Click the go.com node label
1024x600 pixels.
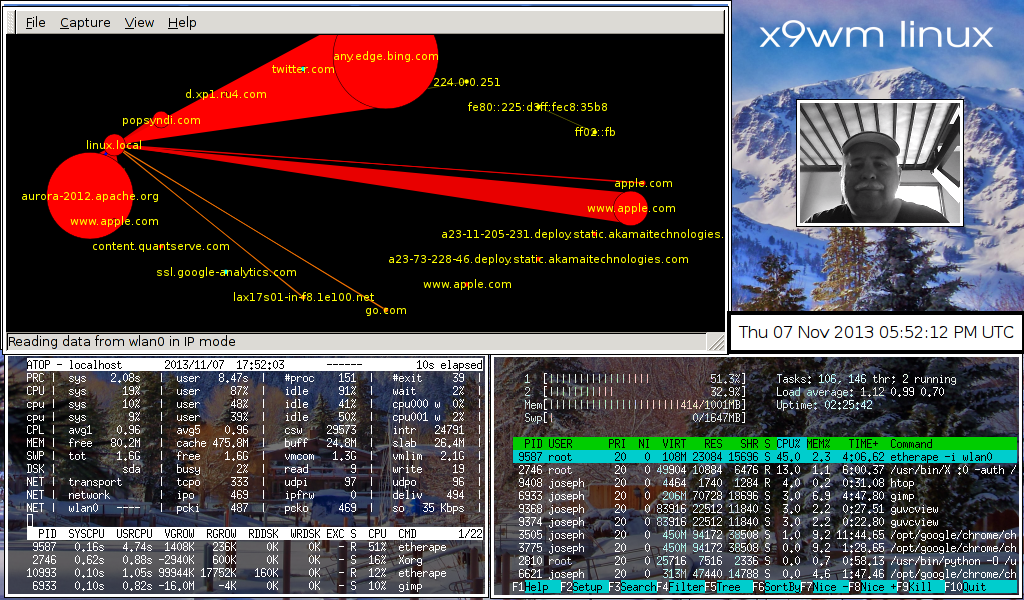386,310
